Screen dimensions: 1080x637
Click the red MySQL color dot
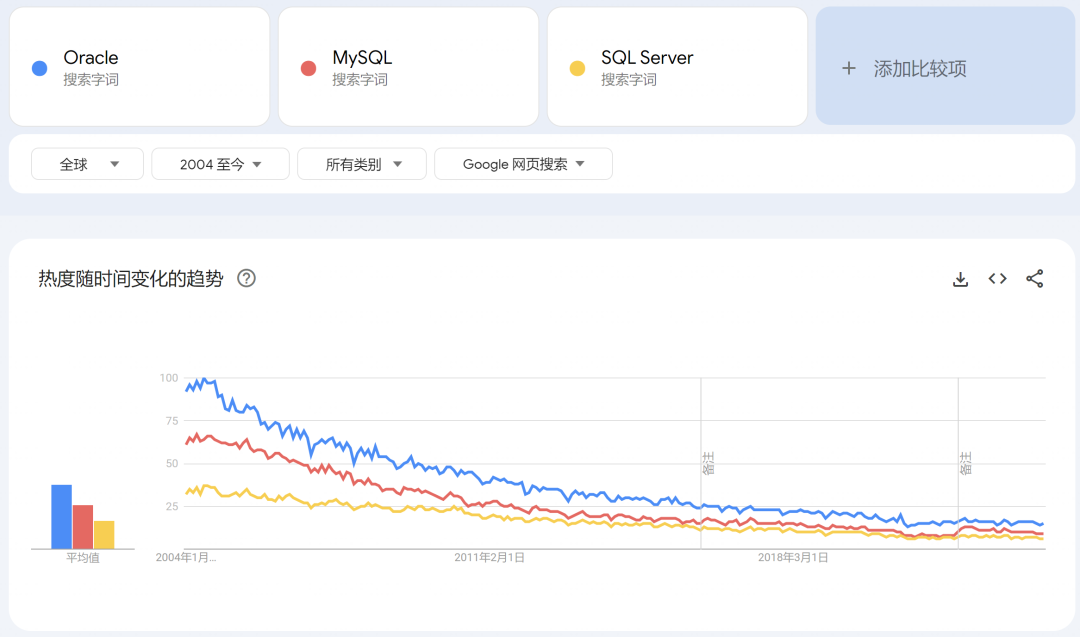(x=309, y=68)
